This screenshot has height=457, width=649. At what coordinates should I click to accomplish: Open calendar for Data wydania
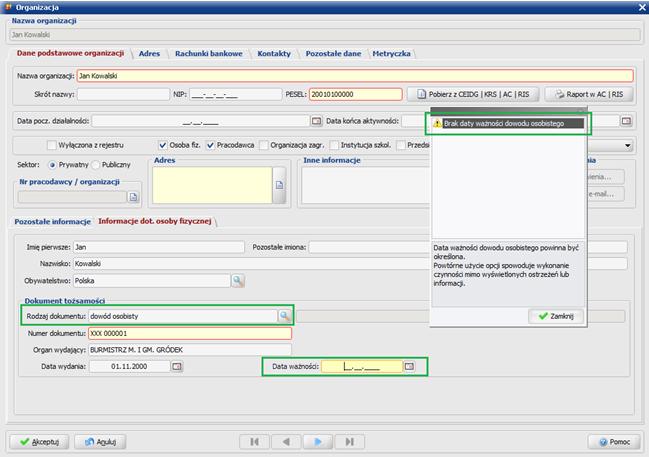pos(177,366)
